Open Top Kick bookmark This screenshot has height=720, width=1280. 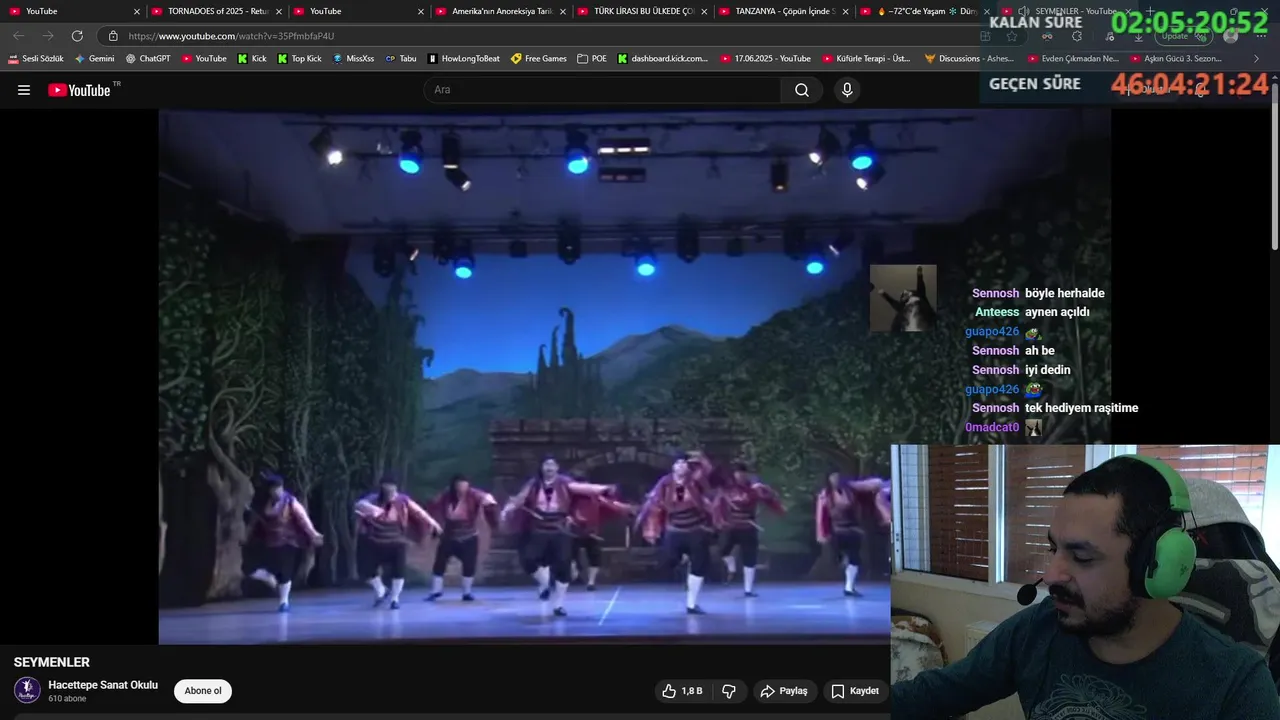[x=299, y=59]
